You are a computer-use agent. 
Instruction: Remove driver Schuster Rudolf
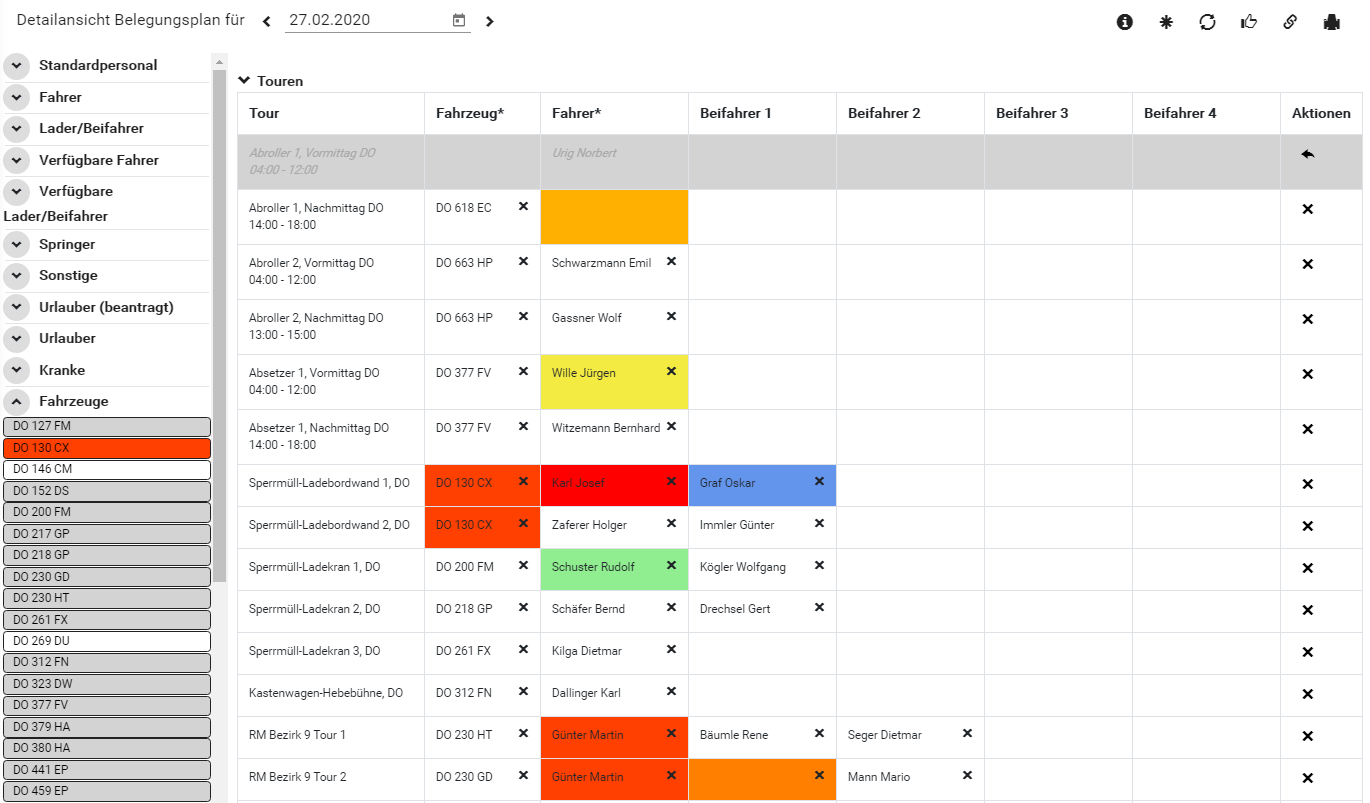pos(671,565)
